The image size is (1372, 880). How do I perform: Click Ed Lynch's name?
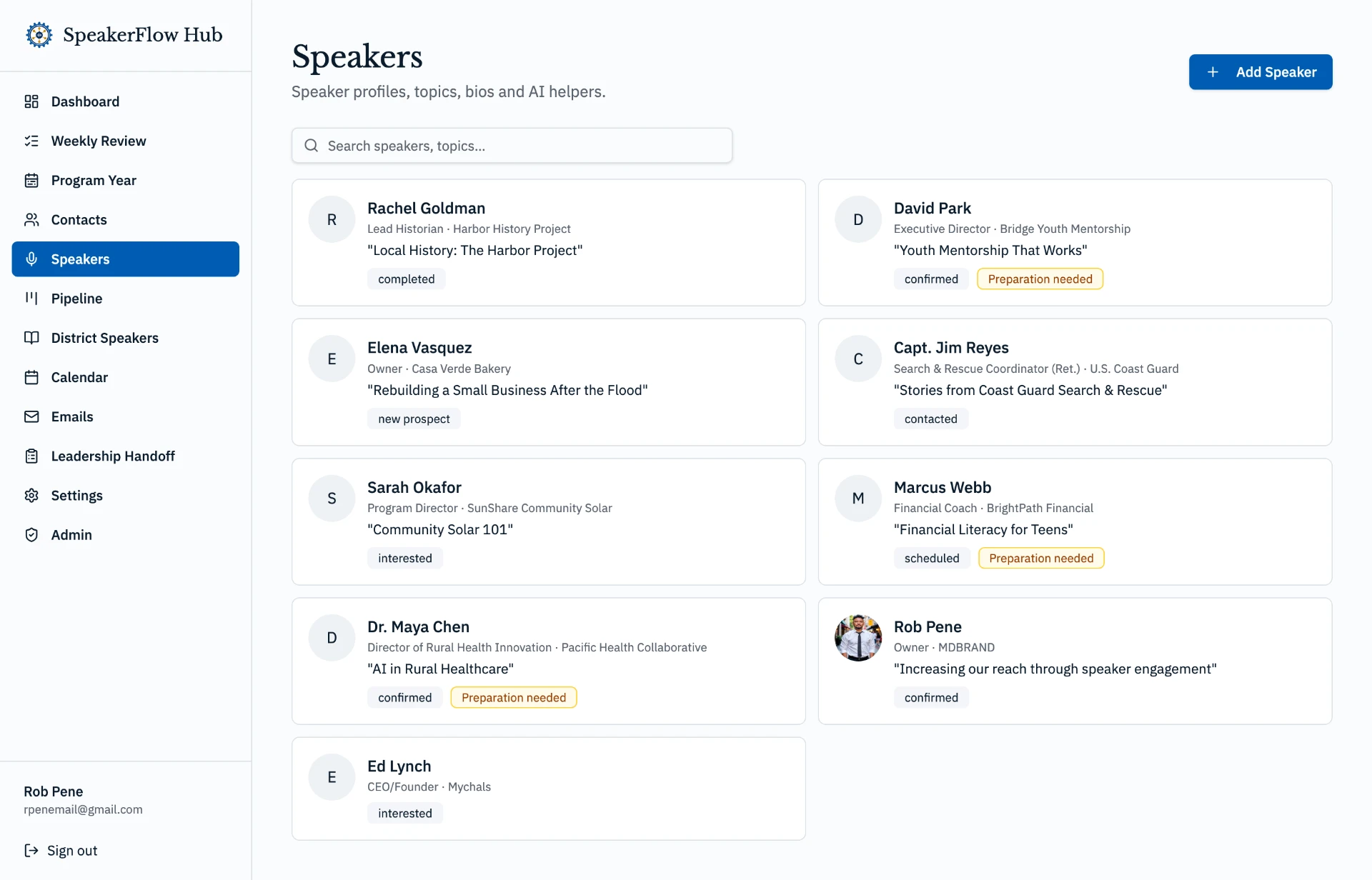399,766
